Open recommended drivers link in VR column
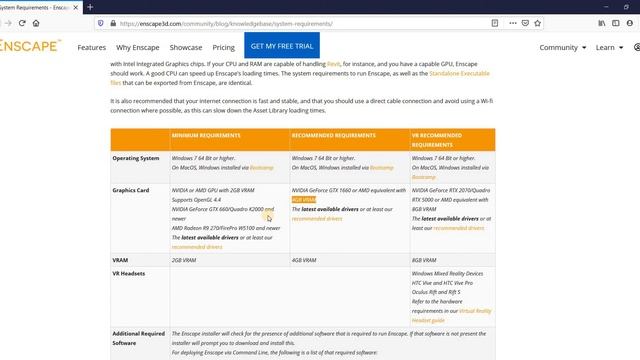Screen dimensions: 640x360 point(458,228)
